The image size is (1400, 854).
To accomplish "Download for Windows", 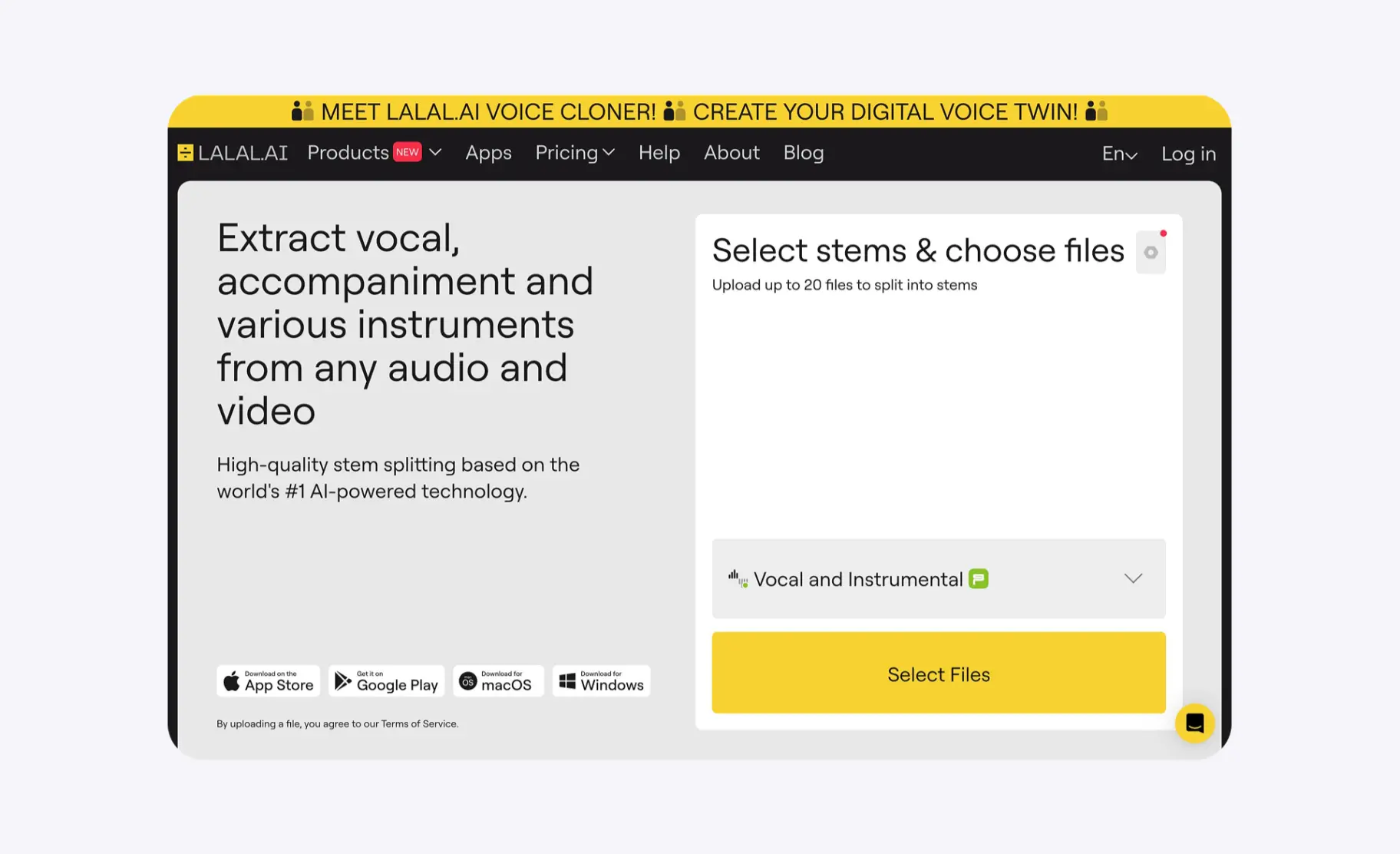I will (x=601, y=680).
